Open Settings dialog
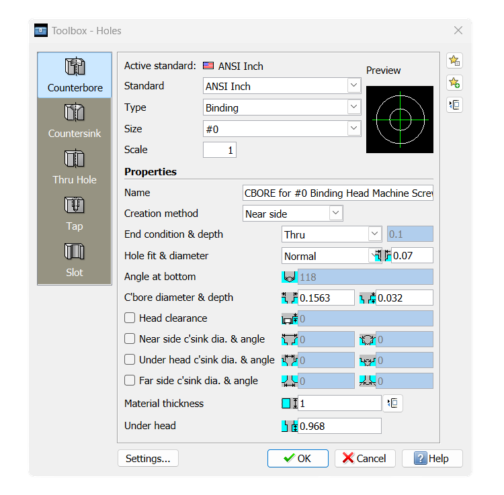The height and width of the screenshot is (495, 504). pos(148,458)
